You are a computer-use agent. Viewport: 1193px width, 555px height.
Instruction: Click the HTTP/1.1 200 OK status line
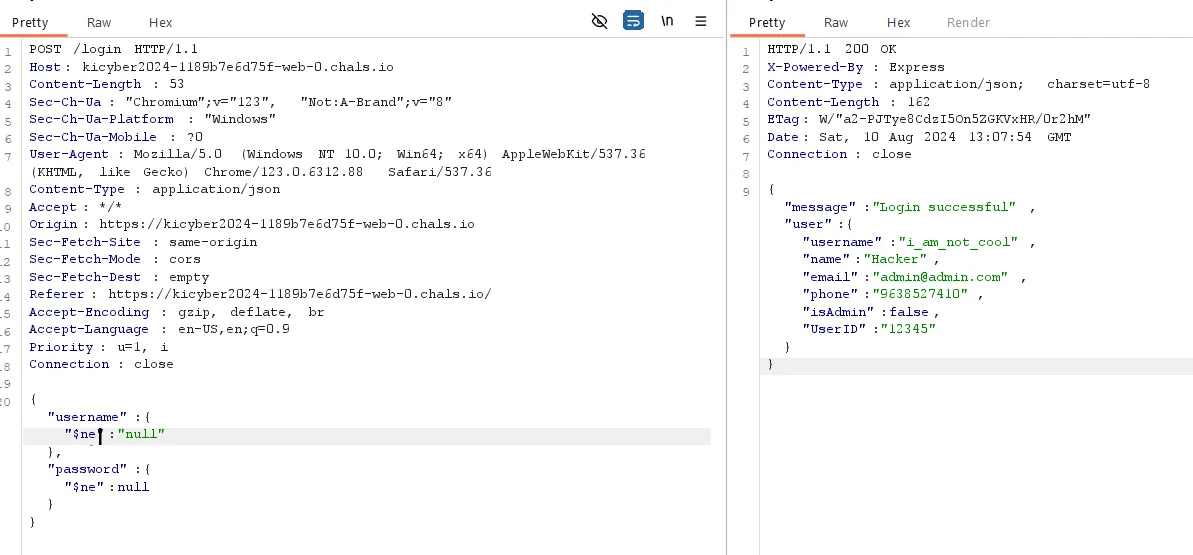point(832,49)
